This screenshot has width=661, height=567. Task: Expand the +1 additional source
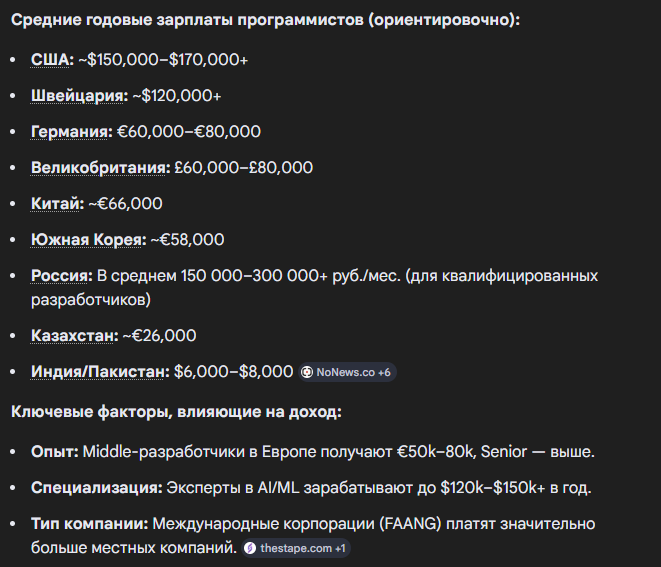point(339,548)
